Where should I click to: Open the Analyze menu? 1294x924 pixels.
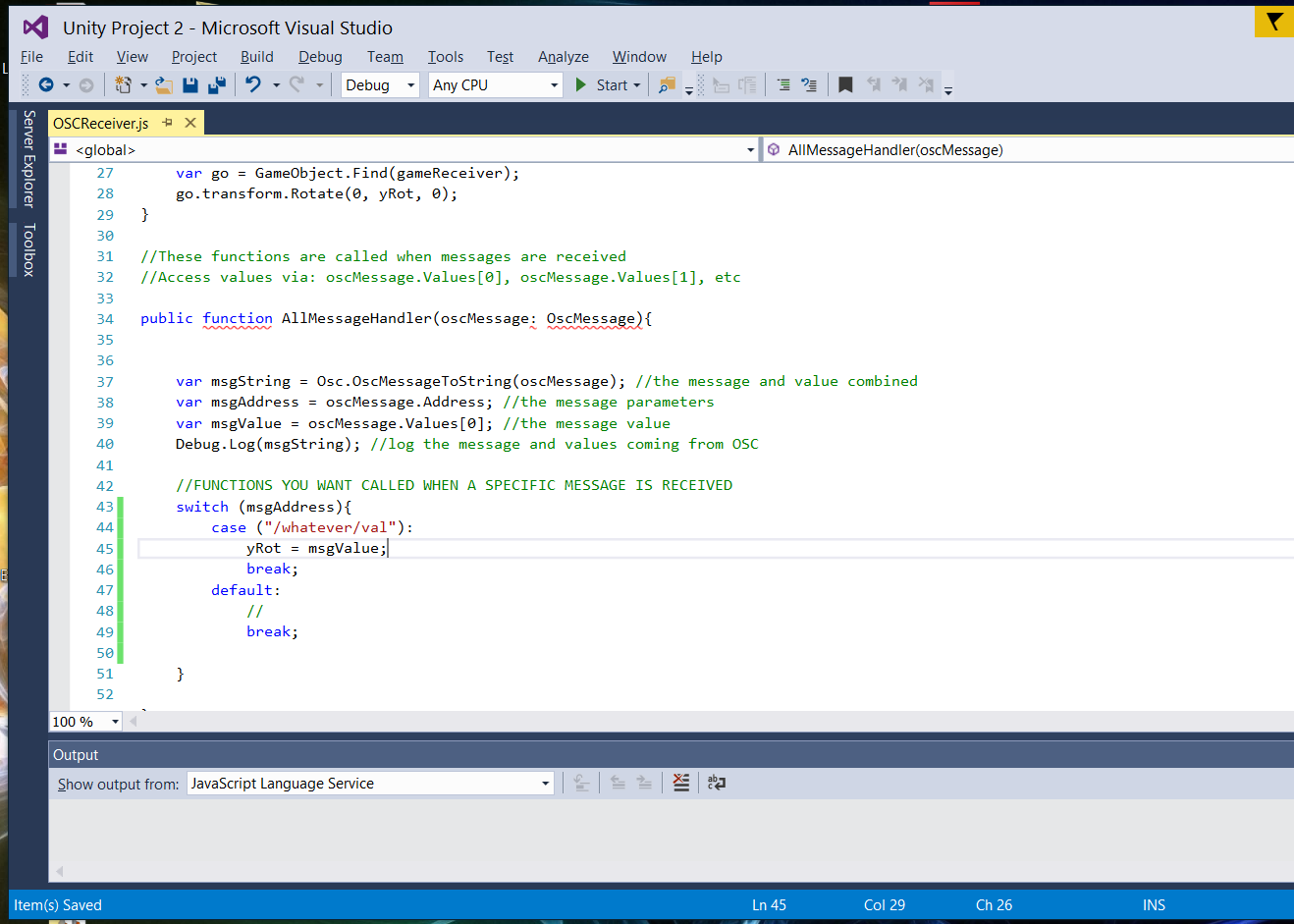(563, 57)
